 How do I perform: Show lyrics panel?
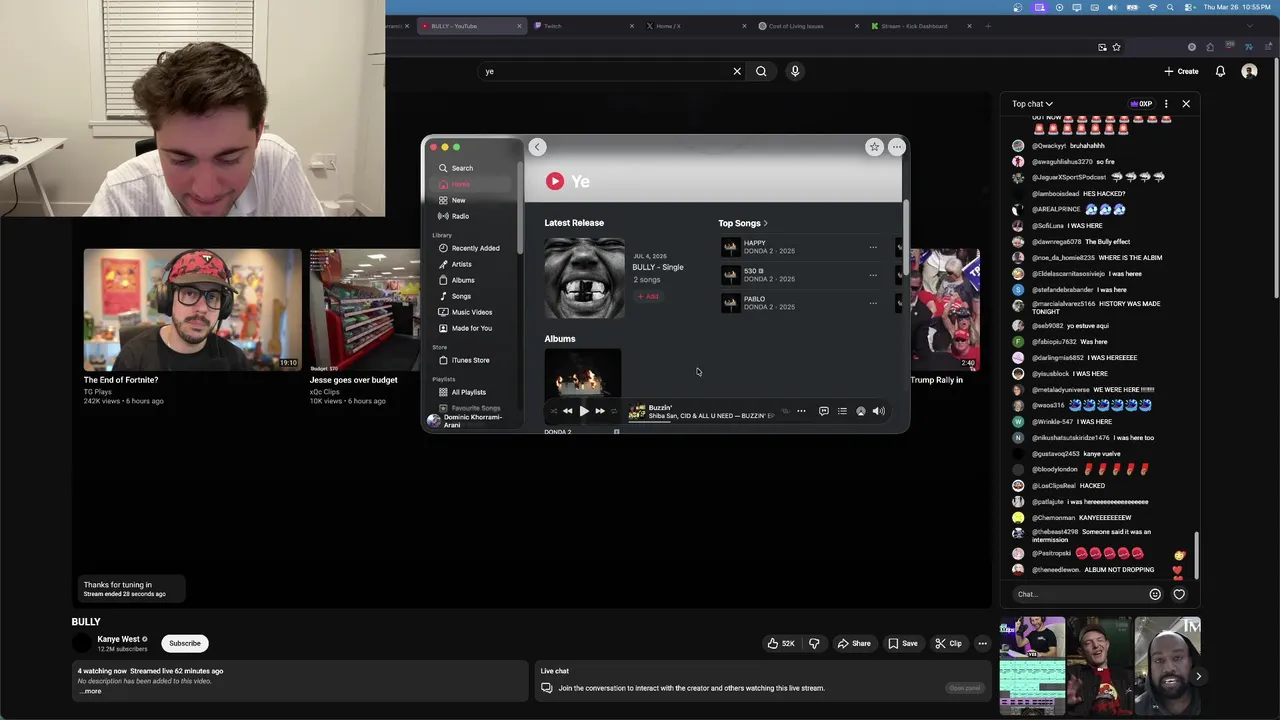pos(824,411)
